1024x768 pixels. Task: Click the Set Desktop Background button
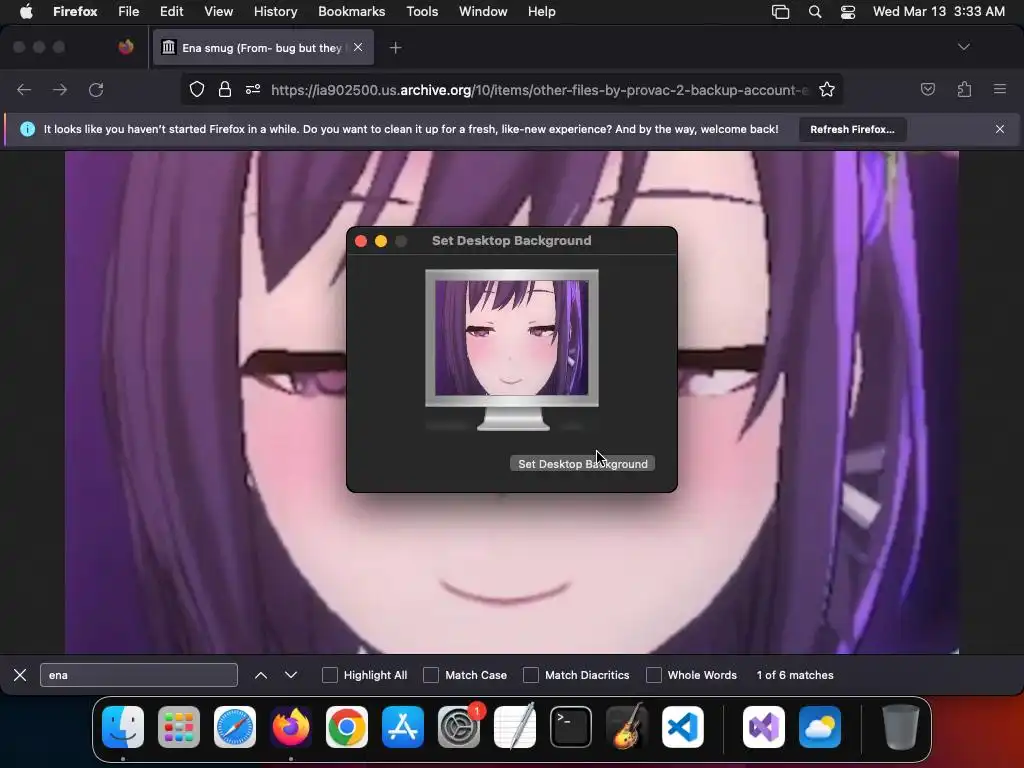(583, 464)
